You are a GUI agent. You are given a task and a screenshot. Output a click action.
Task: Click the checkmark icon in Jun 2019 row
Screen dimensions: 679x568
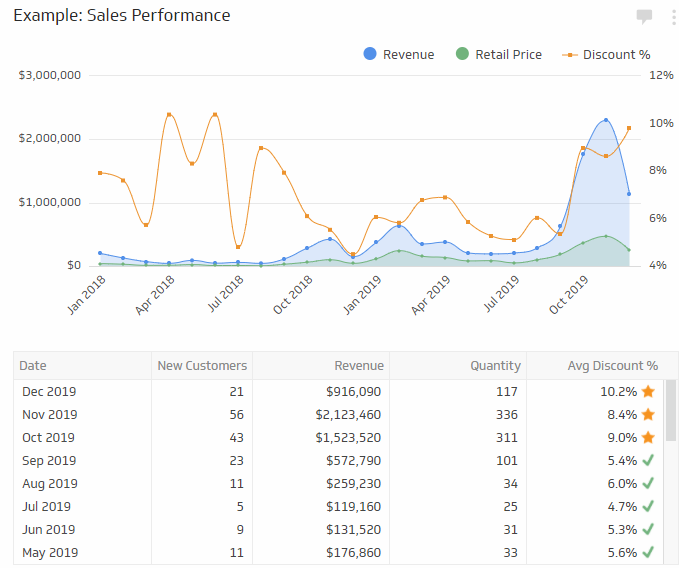tap(648, 529)
